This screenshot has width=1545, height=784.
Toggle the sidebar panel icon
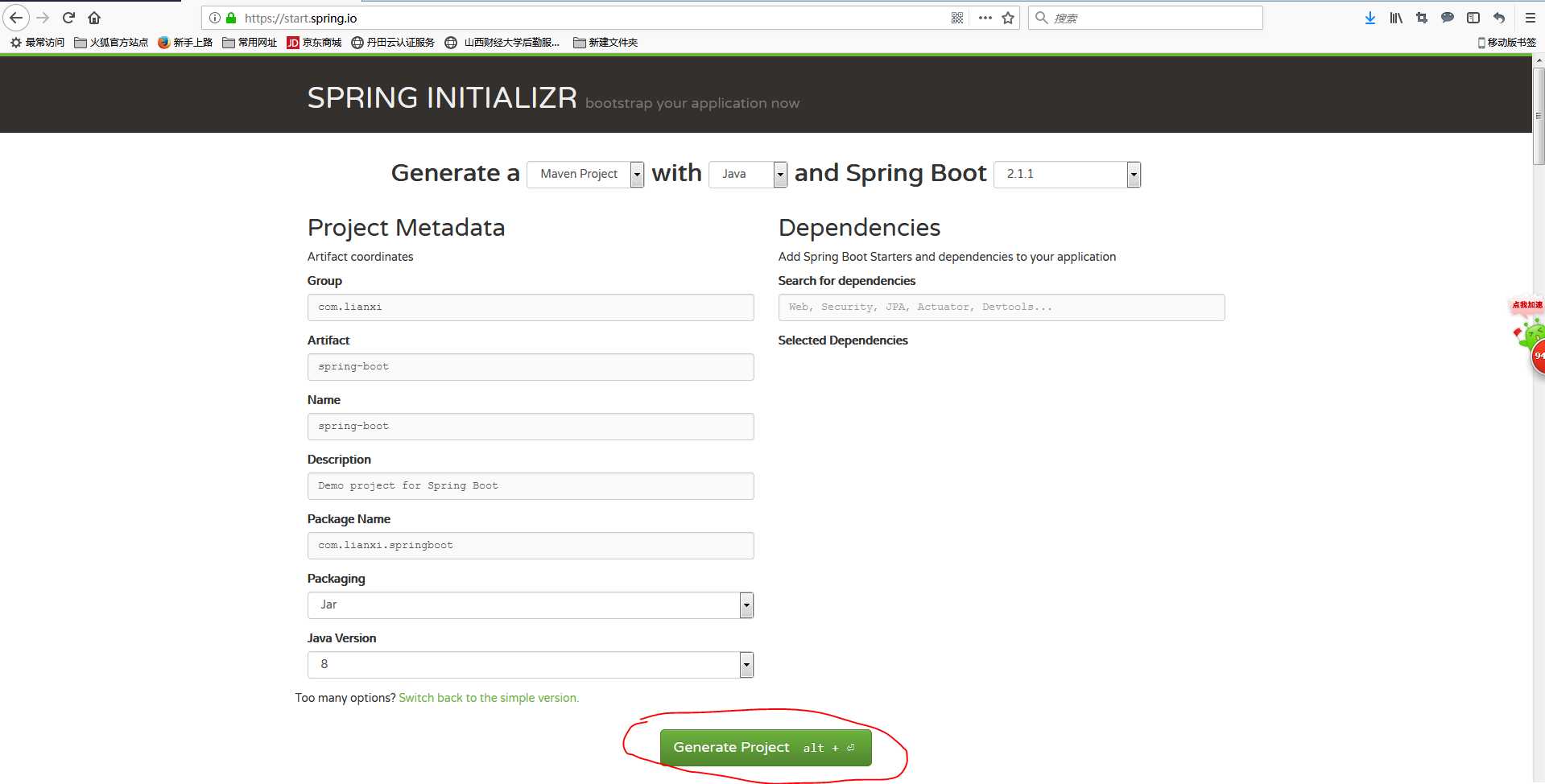click(x=1473, y=18)
